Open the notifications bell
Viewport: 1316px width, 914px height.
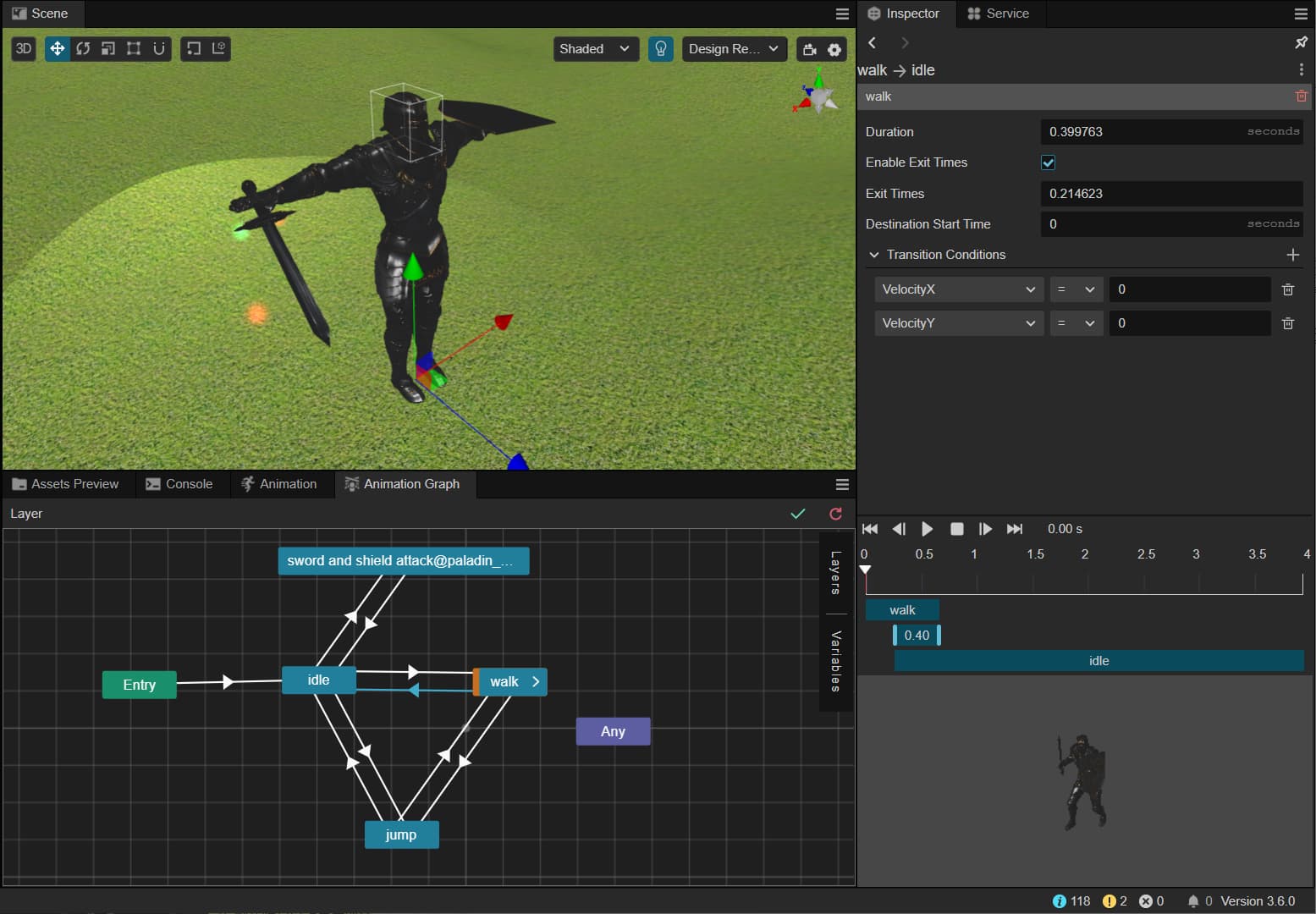pyautogui.click(x=1193, y=901)
